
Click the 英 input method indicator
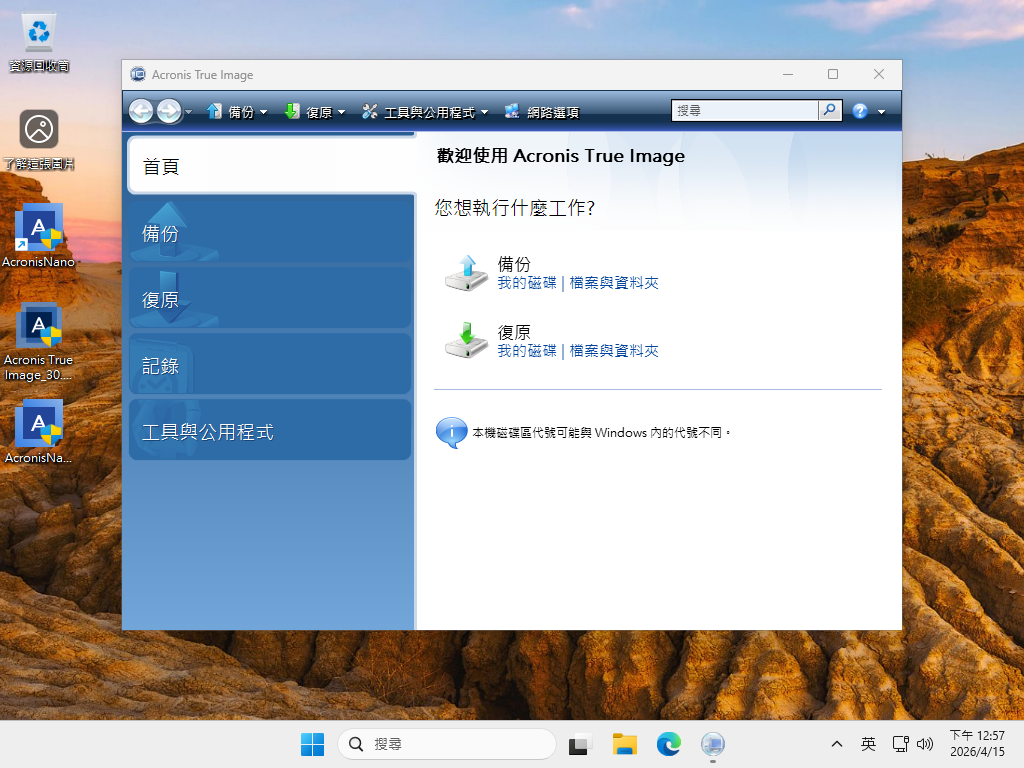868,744
